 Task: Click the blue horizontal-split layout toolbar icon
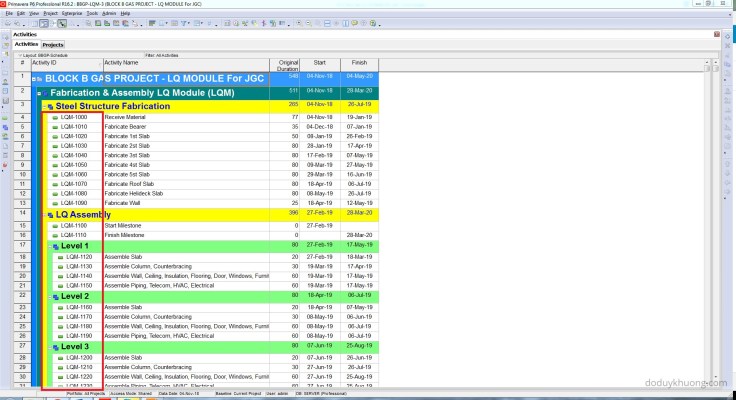[x=327, y=23]
